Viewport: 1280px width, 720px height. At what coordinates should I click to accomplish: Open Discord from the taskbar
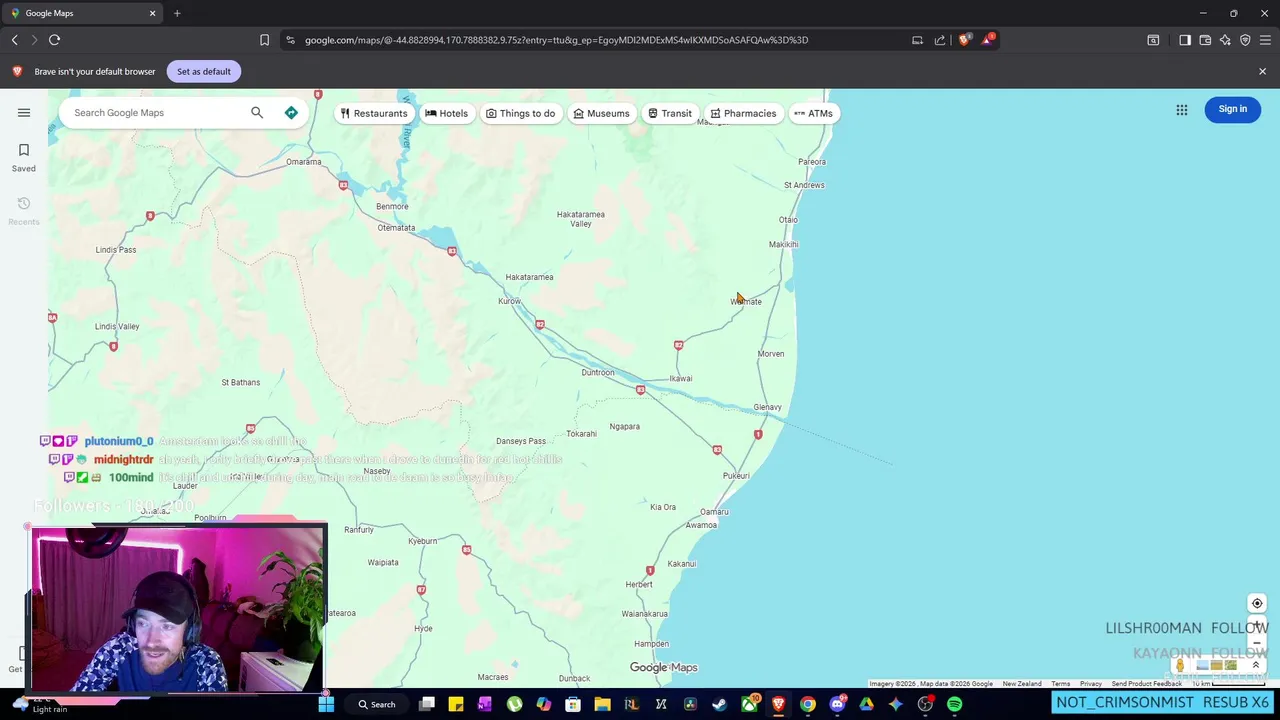(x=837, y=704)
